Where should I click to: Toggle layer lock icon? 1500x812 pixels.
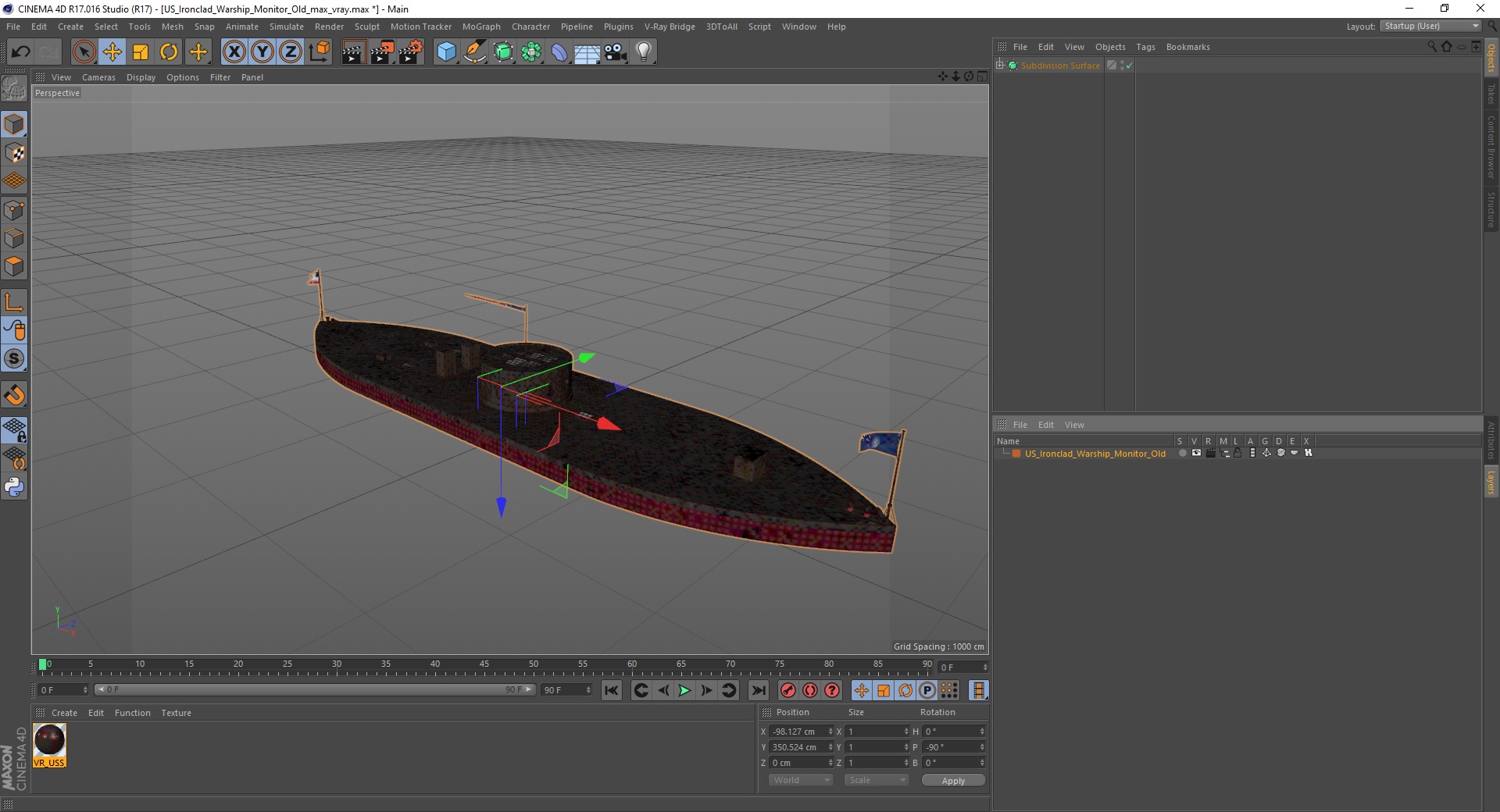[1238, 453]
